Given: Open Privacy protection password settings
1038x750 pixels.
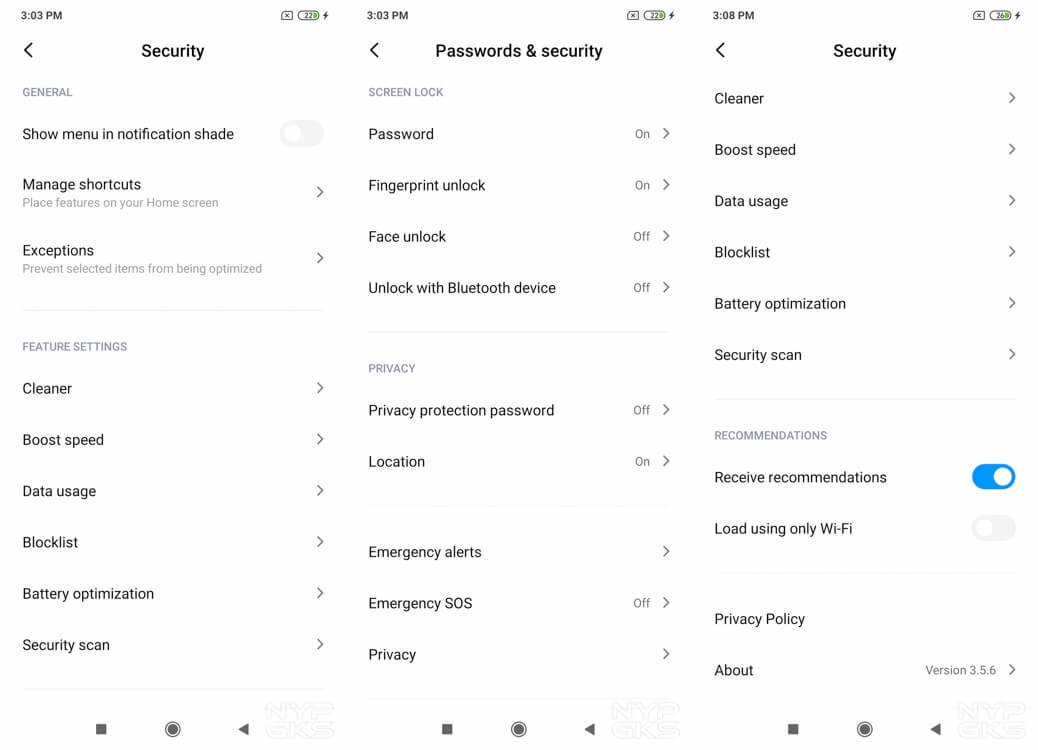Looking at the screenshot, I should pyautogui.click(x=518, y=410).
